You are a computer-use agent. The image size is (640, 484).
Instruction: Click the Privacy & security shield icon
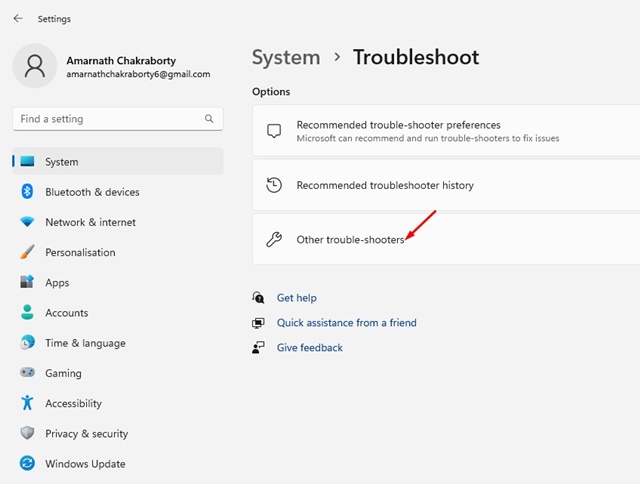(27, 434)
